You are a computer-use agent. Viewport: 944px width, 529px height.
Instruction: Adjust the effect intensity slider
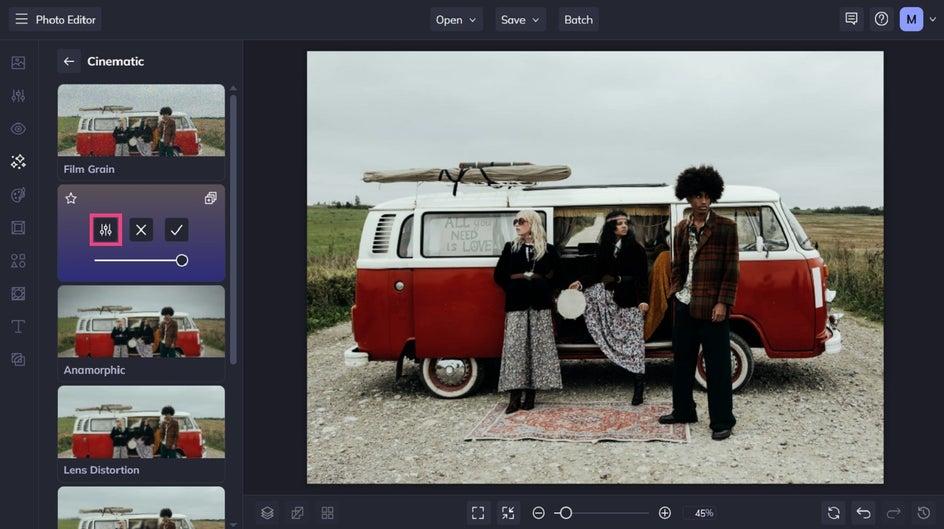coord(141,261)
